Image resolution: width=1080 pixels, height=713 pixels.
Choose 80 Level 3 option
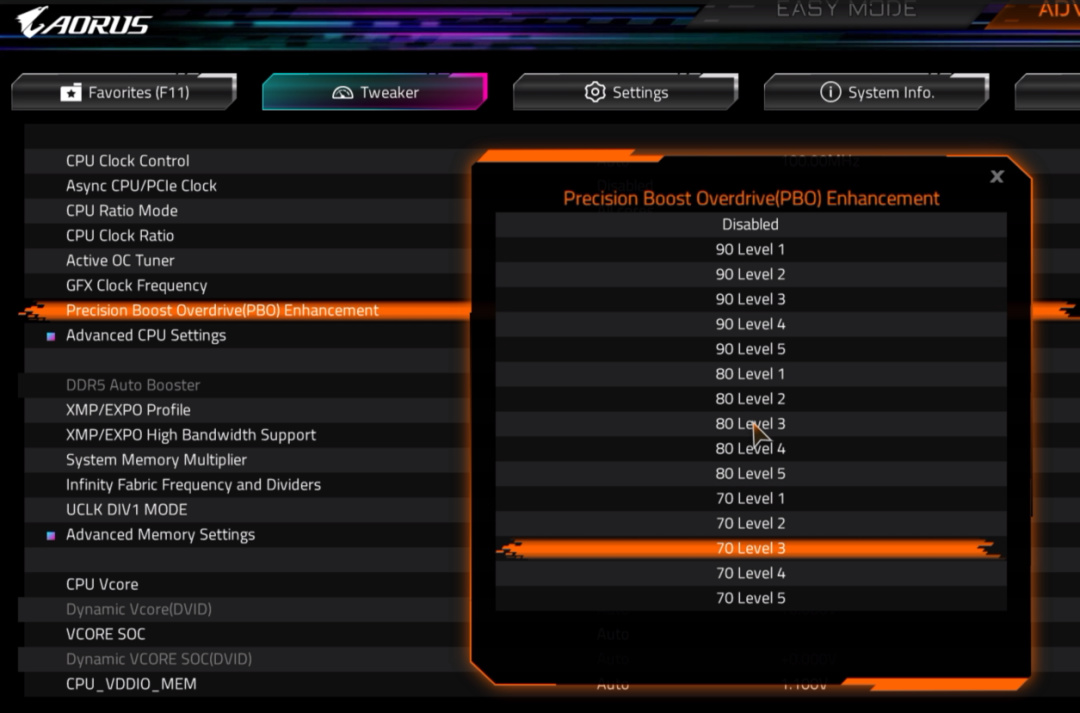pyautogui.click(x=751, y=424)
